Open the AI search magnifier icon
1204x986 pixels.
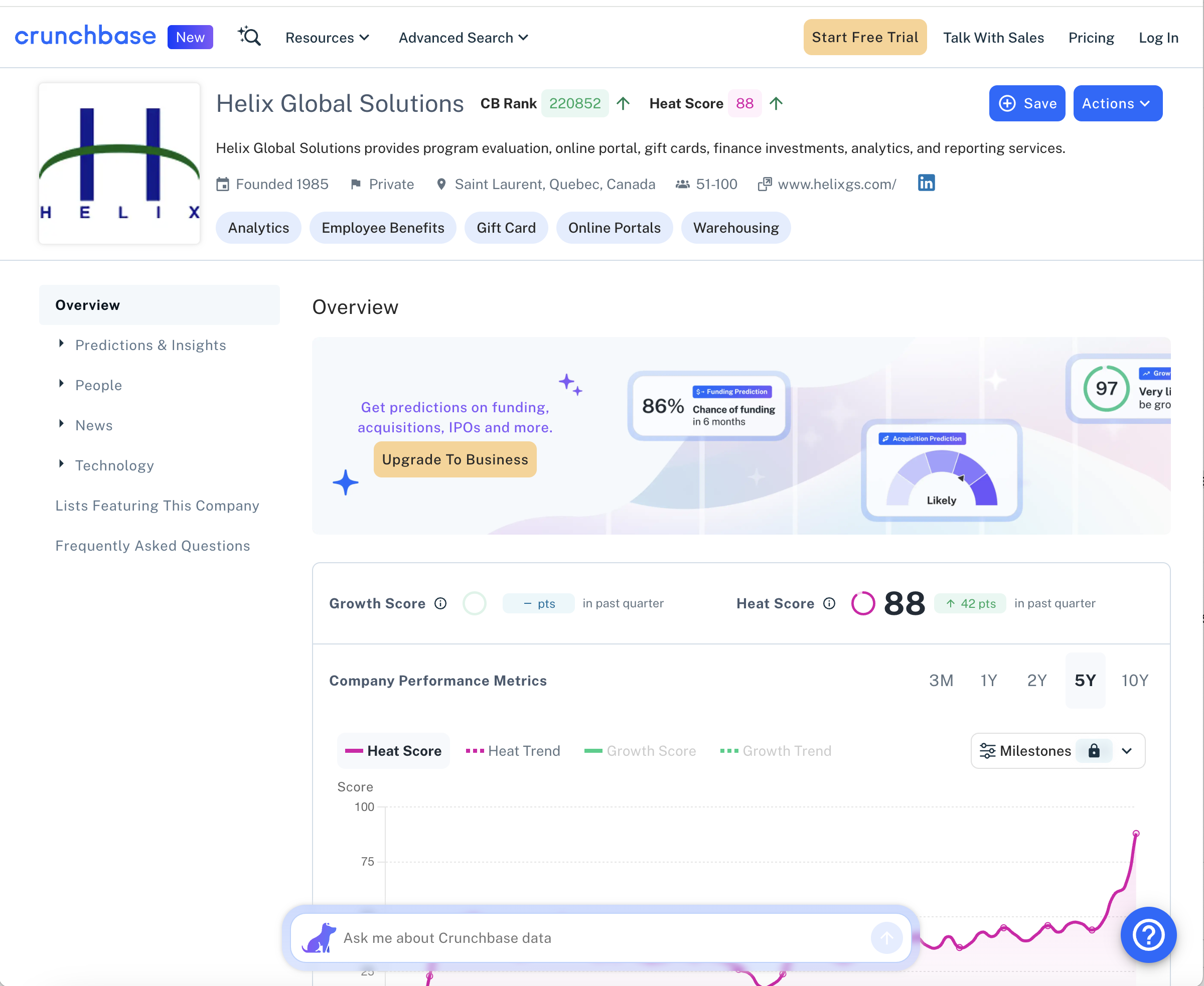click(x=249, y=36)
